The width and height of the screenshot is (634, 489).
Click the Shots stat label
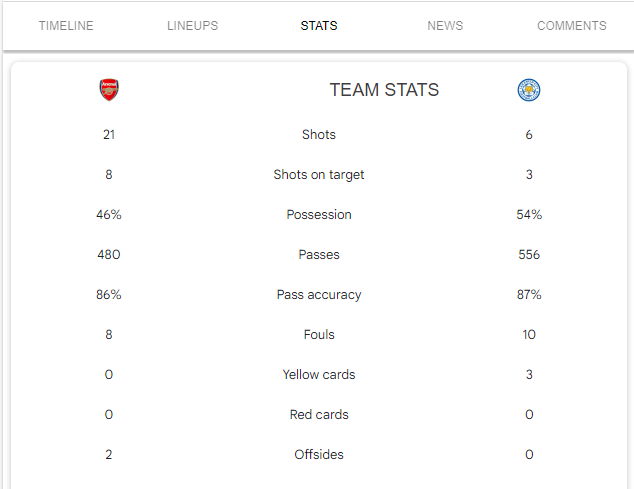tap(319, 135)
